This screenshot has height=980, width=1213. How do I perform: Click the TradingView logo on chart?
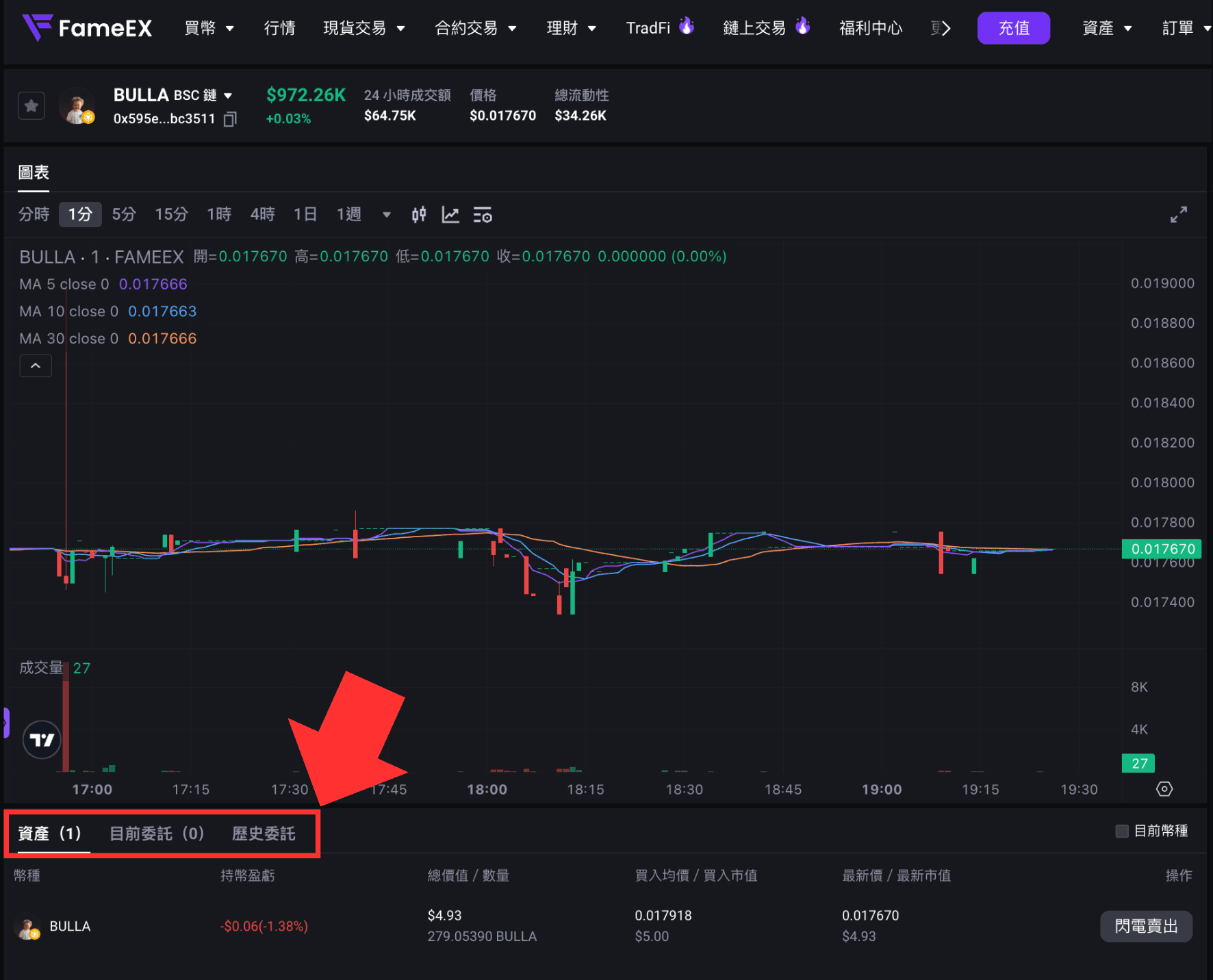pyautogui.click(x=42, y=740)
